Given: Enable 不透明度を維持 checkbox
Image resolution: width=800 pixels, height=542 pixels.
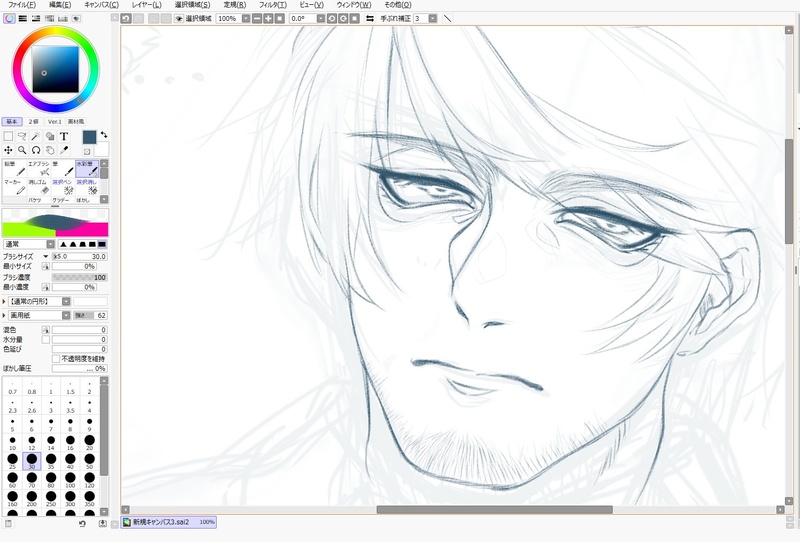Looking at the screenshot, I should point(56,359).
